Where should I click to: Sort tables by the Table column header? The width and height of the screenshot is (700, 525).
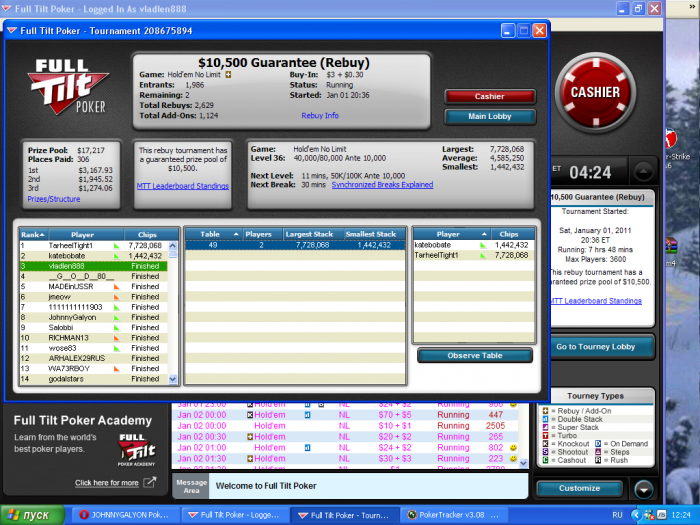coord(213,234)
